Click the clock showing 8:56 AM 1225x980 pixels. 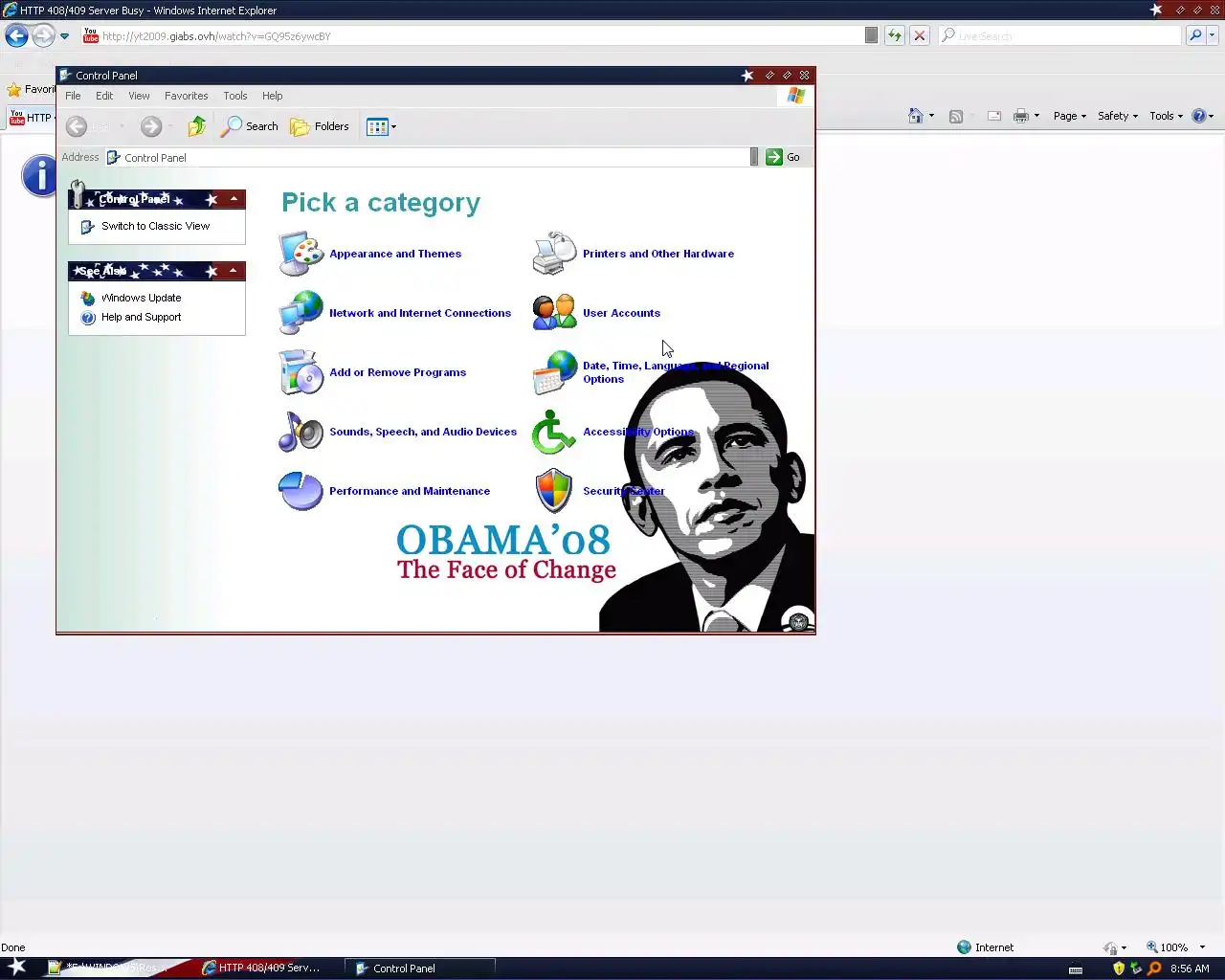(1190, 969)
